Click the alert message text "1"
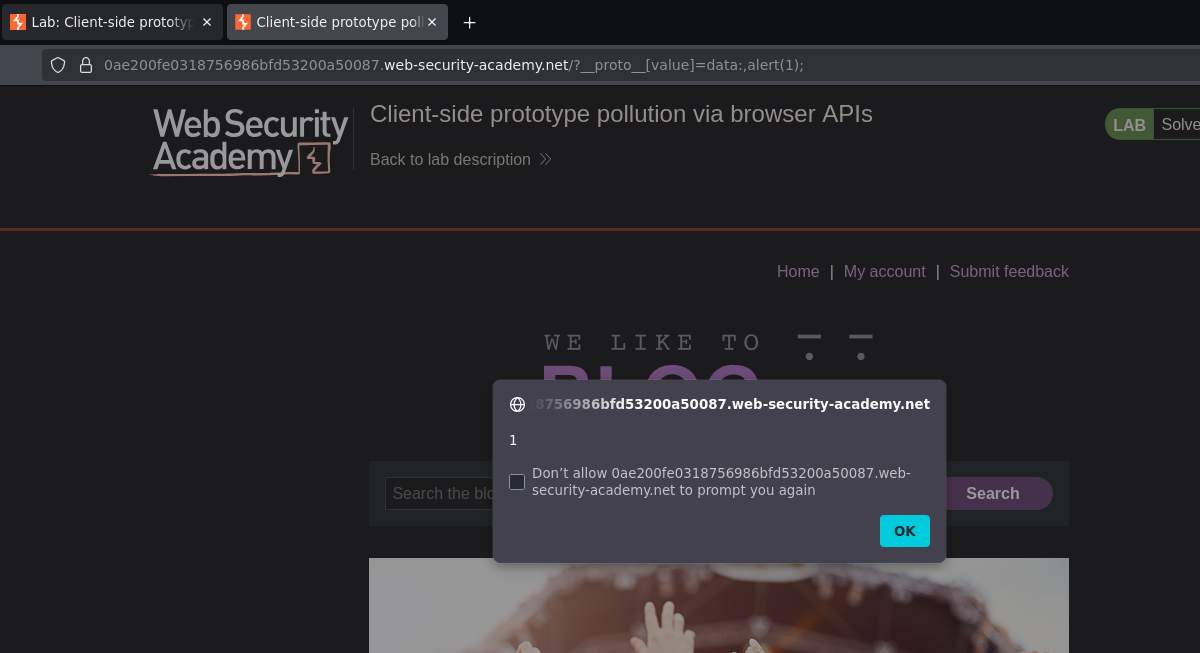Image resolution: width=1200 pixels, height=653 pixels. 513,440
